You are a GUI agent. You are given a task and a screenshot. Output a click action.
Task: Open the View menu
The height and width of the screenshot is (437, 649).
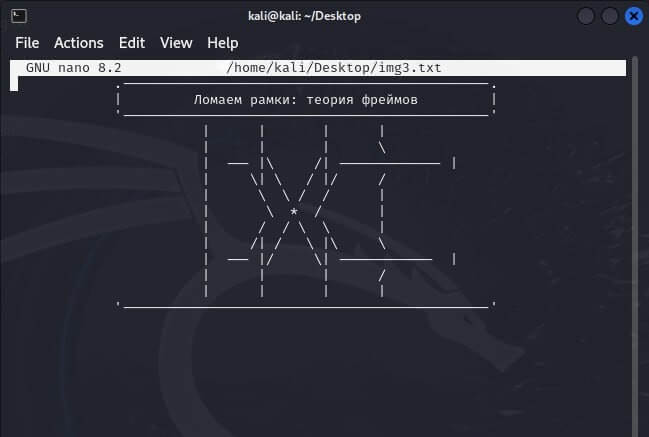pos(176,43)
